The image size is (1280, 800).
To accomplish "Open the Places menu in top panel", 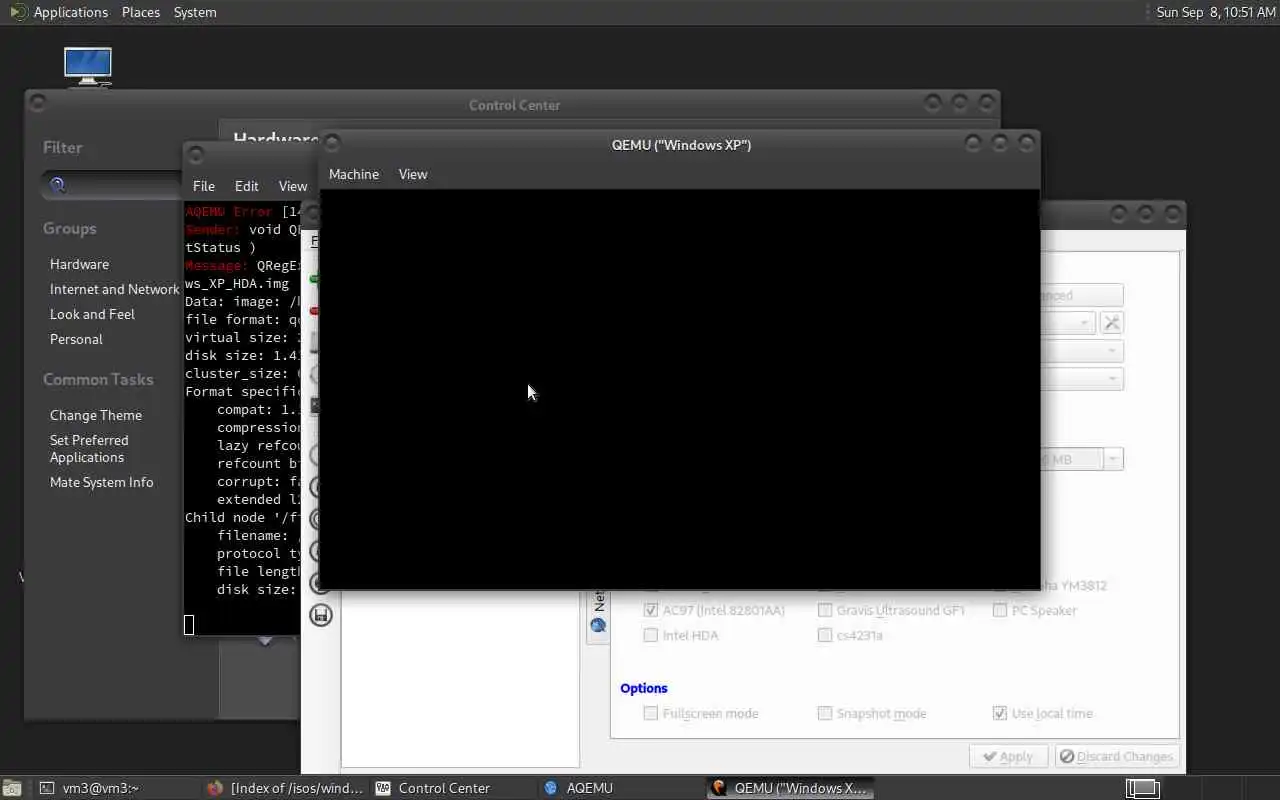I will pyautogui.click(x=141, y=12).
